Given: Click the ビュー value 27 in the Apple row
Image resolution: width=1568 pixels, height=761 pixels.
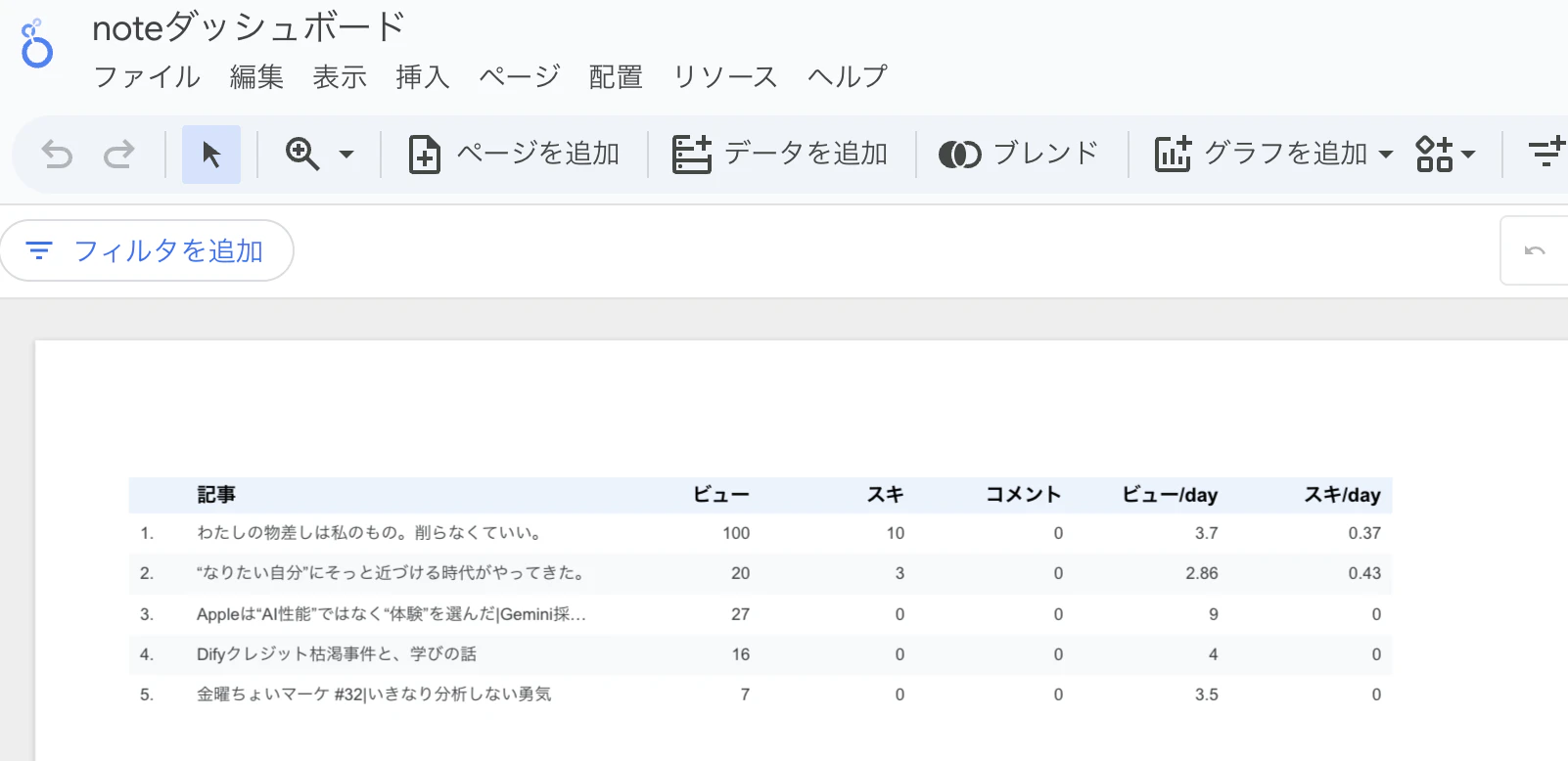Looking at the screenshot, I should click(741, 614).
